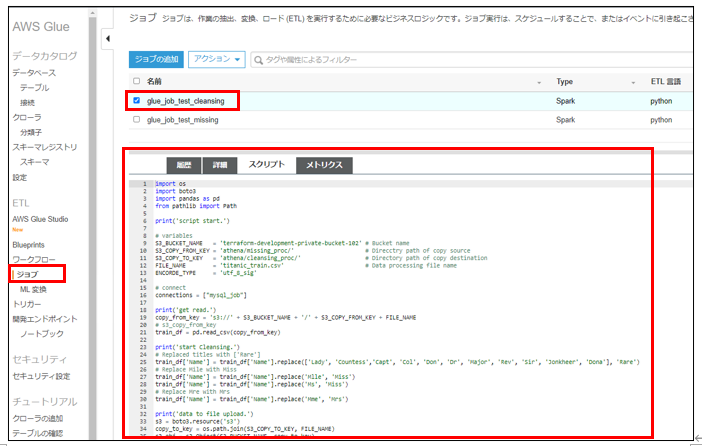702x446 pixels.
Task: Click script line 1 'import os'
Action: 170,184
